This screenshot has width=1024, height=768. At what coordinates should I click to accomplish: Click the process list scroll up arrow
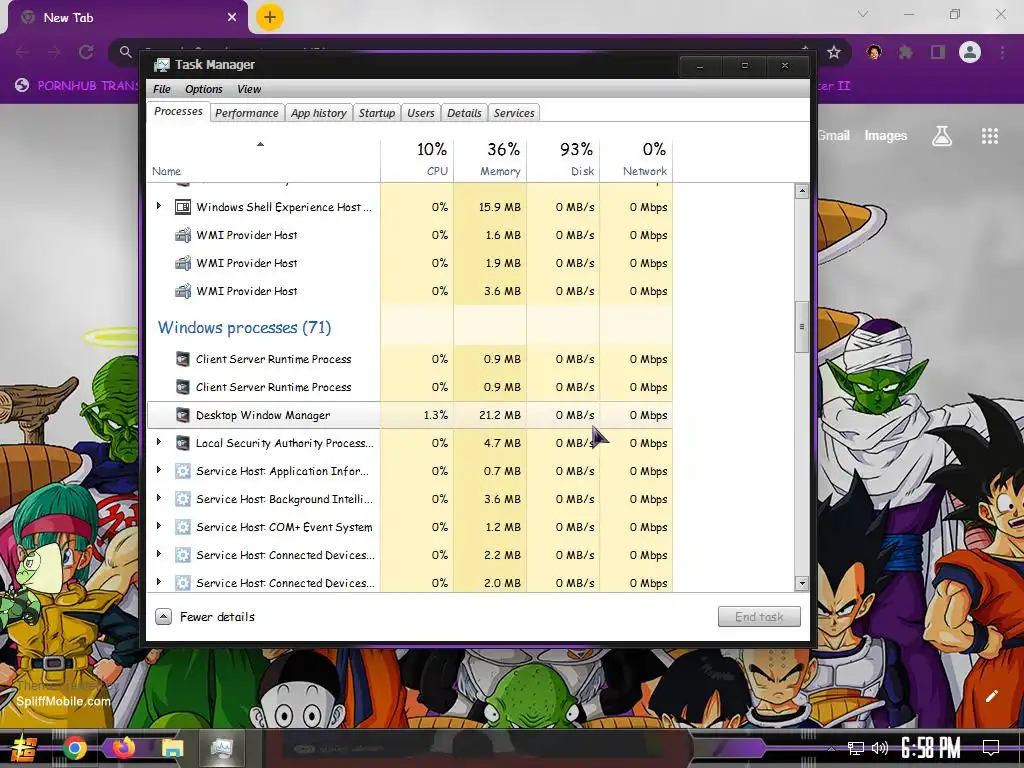click(x=802, y=191)
